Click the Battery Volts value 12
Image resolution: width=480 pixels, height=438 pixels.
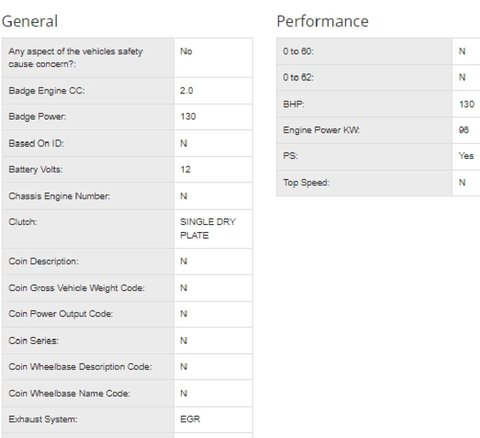(x=185, y=169)
